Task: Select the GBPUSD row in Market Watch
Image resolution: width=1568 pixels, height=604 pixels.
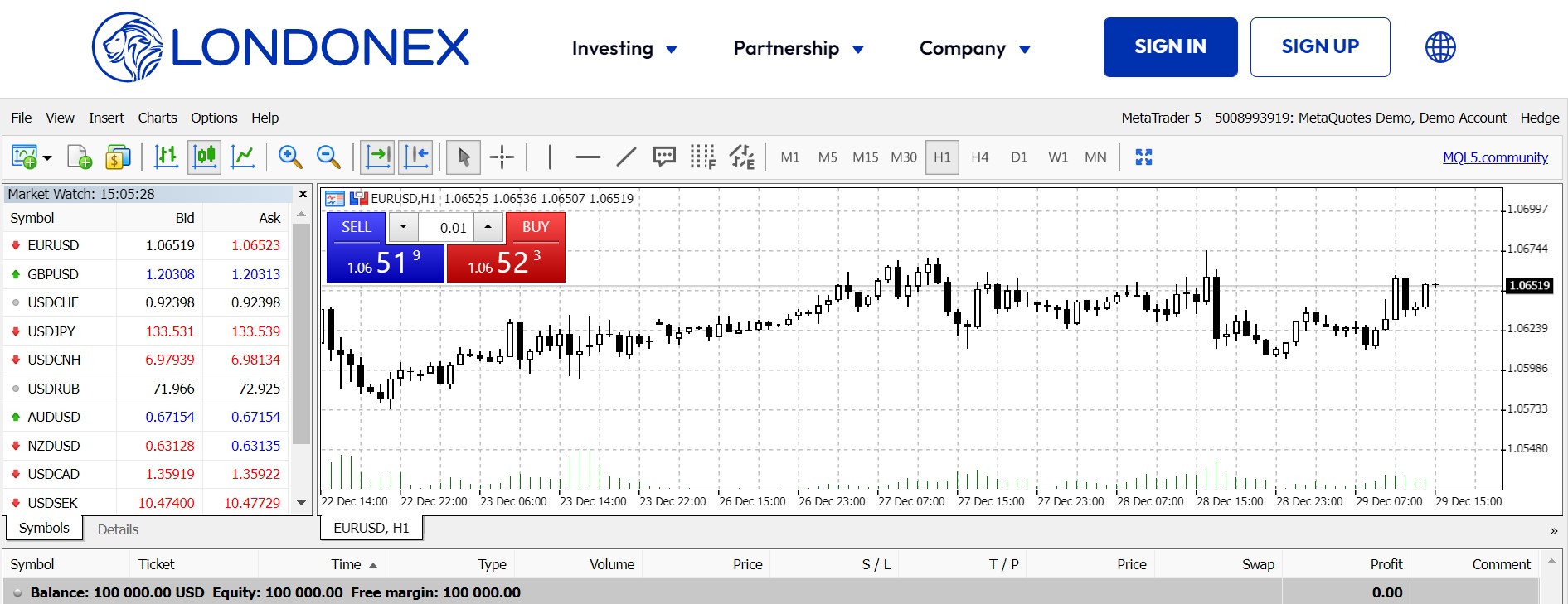Action: pyautogui.click(x=145, y=274)
